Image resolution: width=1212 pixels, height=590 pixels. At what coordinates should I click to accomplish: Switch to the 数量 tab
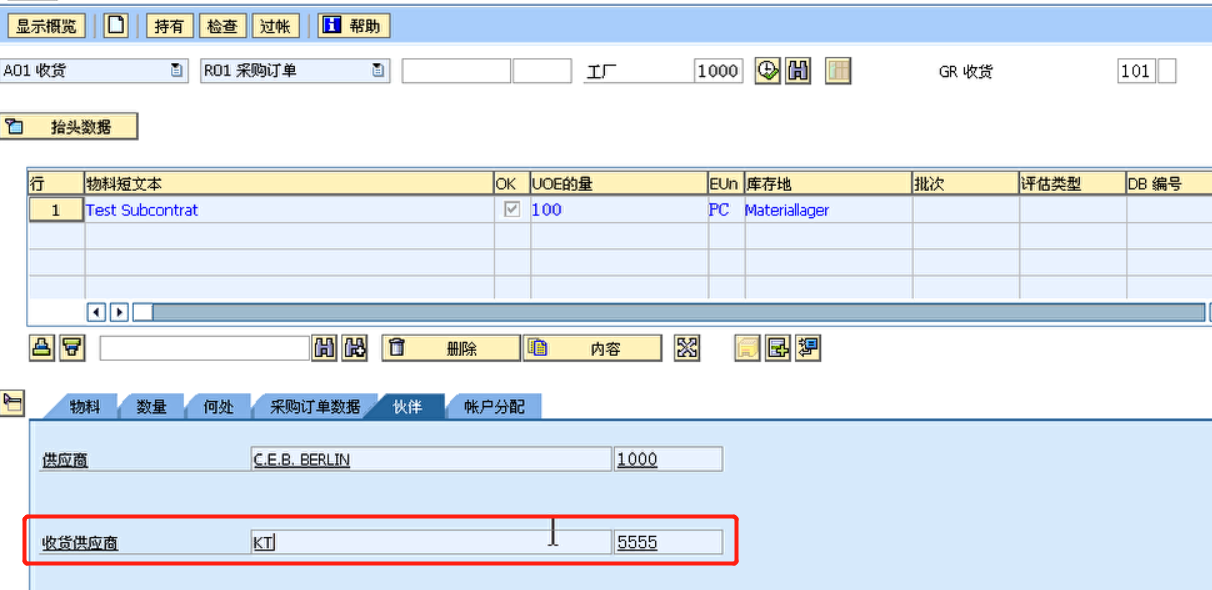(x=152, y=406)
